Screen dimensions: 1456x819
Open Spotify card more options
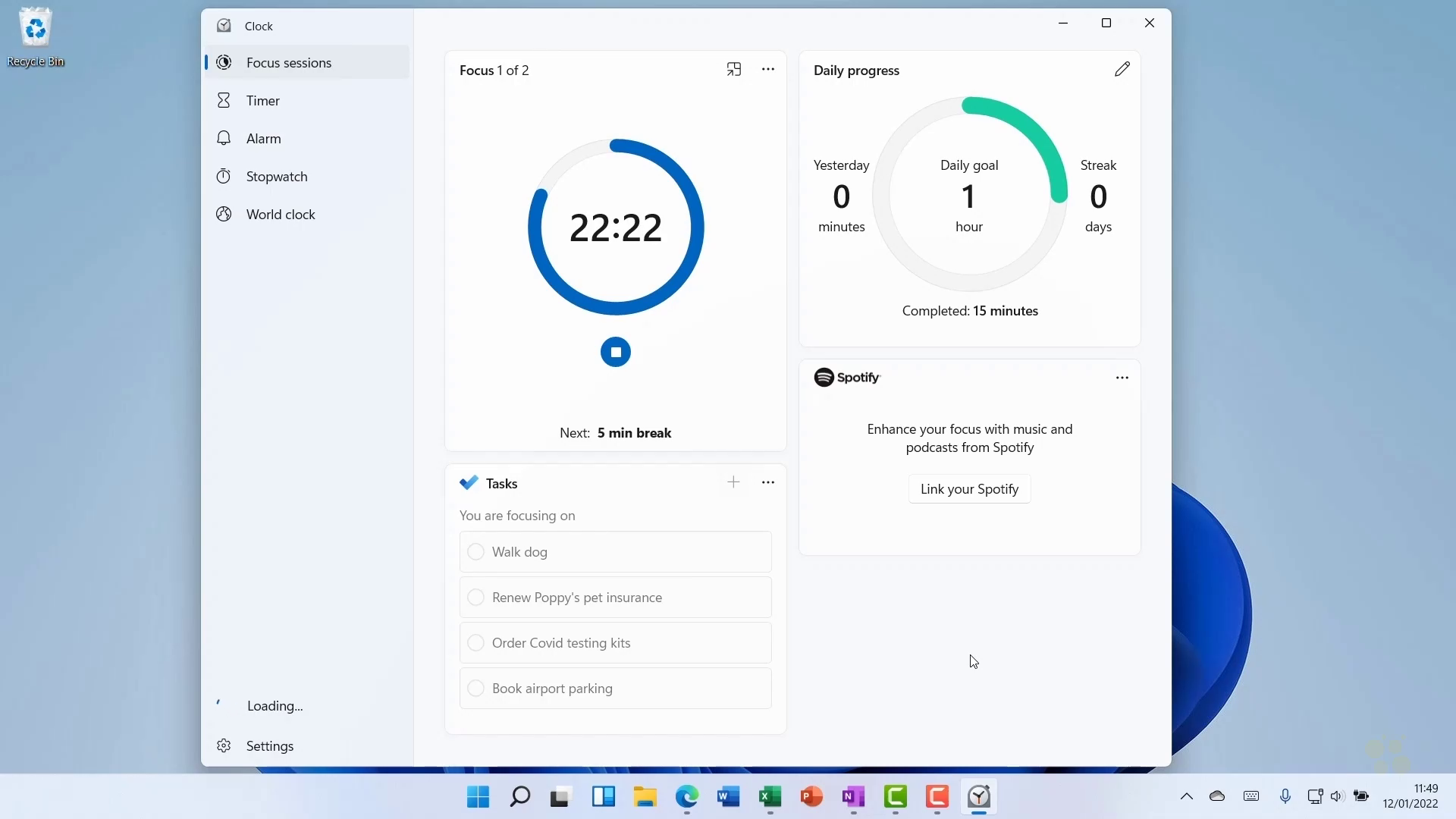(1122, 378)
